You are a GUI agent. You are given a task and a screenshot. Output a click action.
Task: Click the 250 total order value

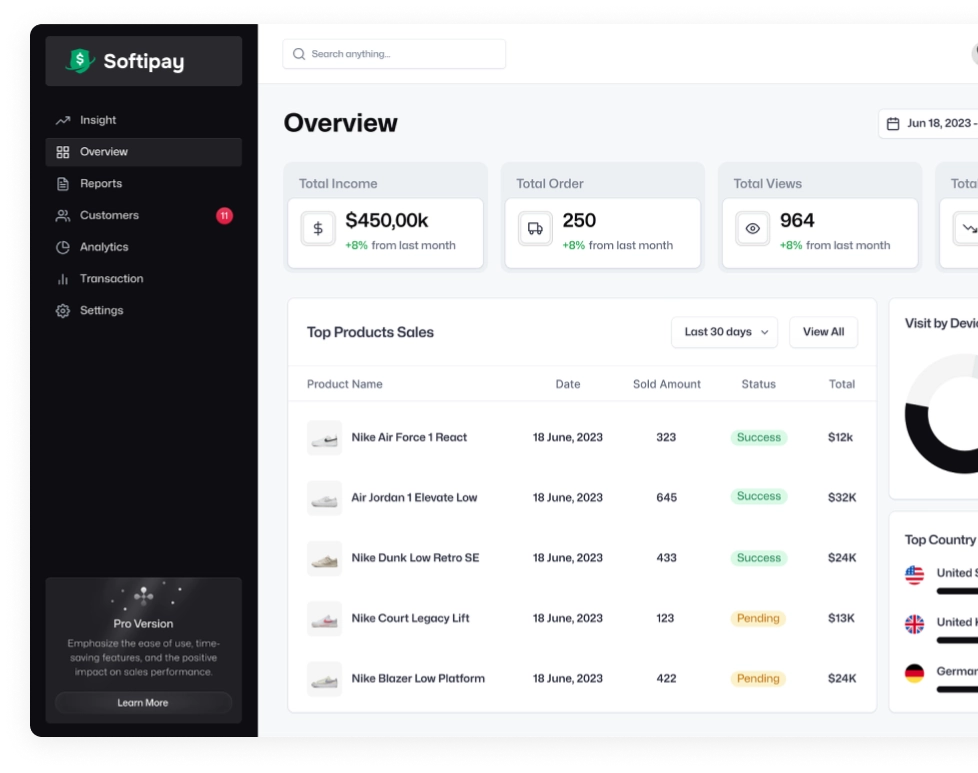(579, 221)
